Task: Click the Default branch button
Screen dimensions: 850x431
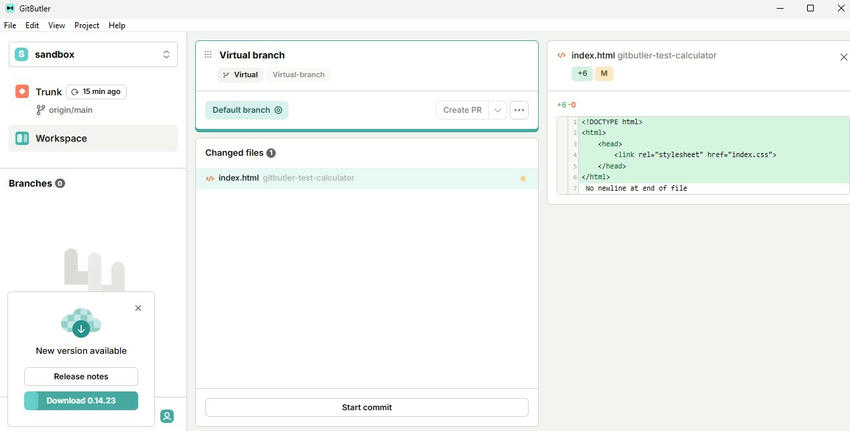Action: click(247, 110)
